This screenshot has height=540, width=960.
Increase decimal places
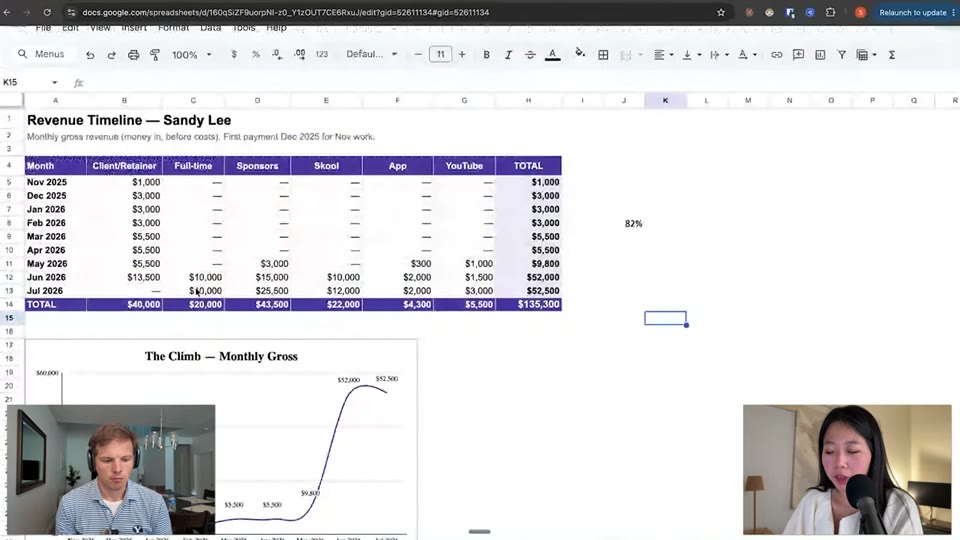pyautogui.click(x=299, y=54)
